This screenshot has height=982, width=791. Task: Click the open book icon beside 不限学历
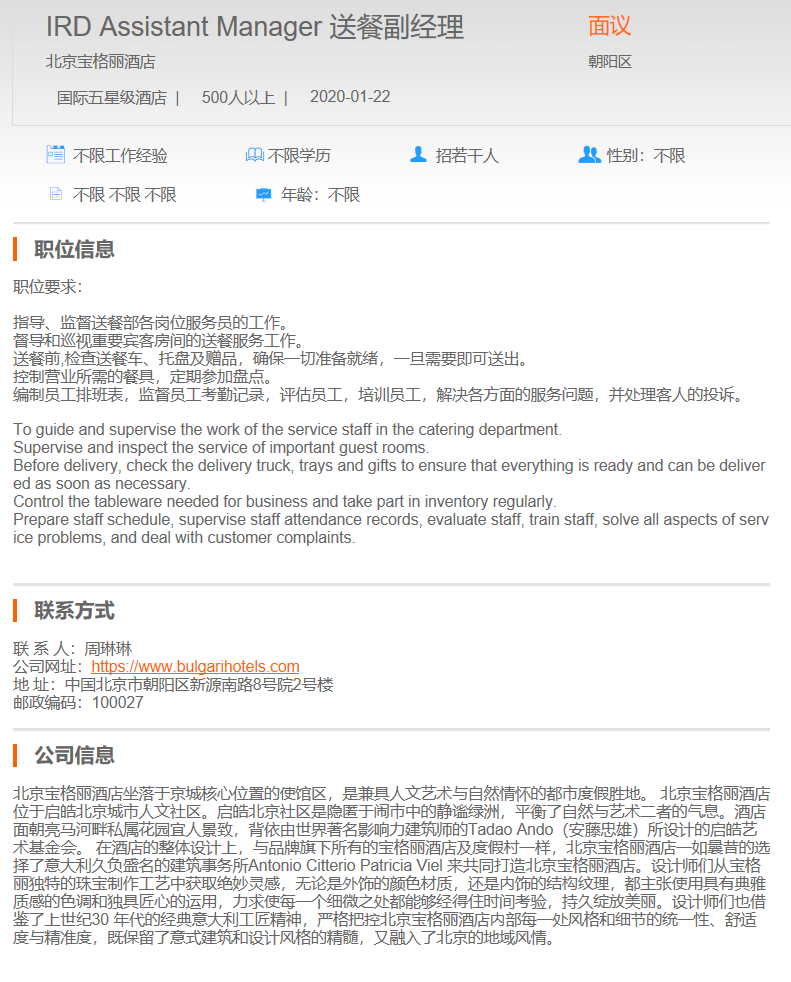[254, 155]
